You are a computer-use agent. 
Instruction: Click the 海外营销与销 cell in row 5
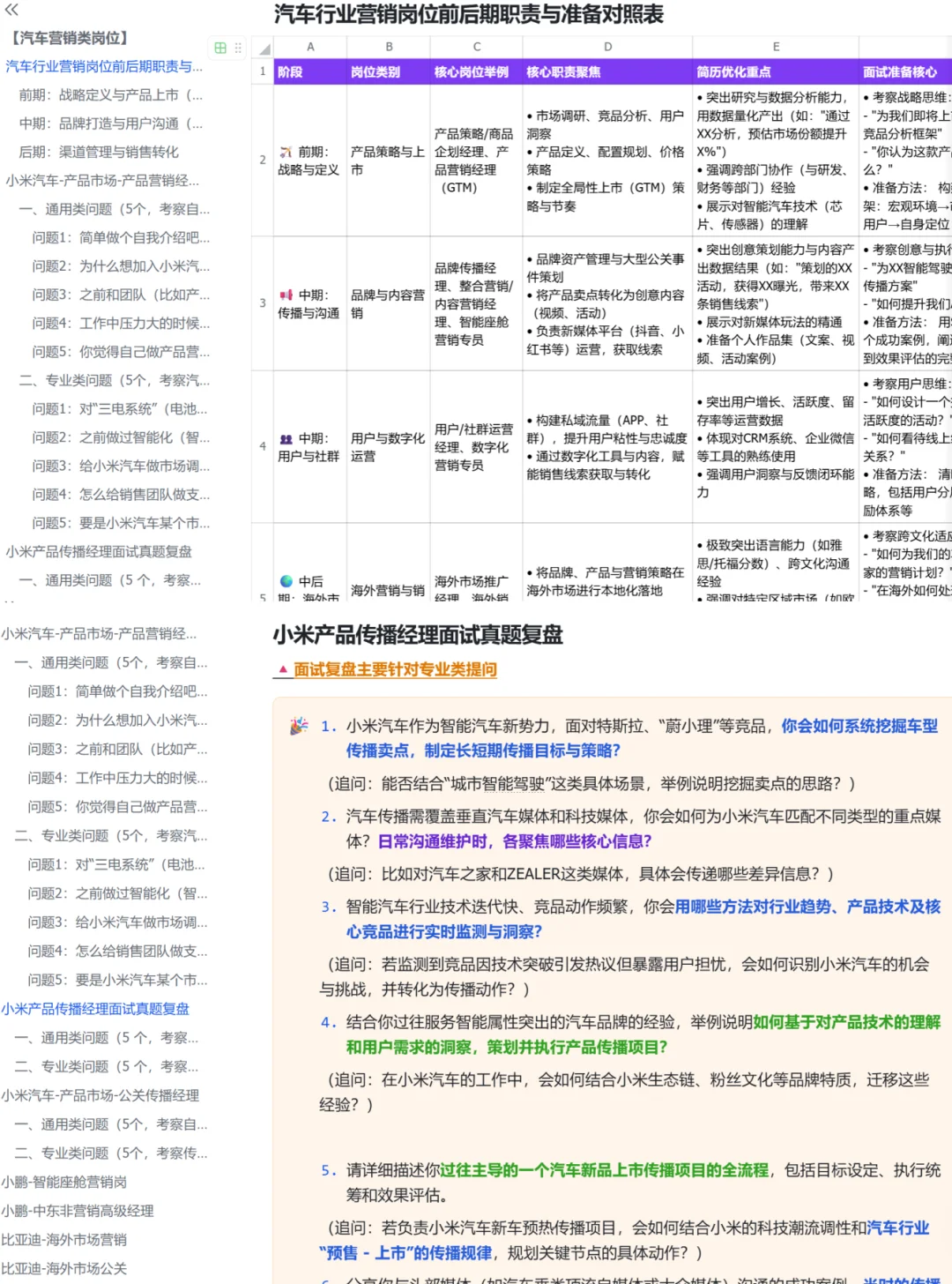pos(389,563)
